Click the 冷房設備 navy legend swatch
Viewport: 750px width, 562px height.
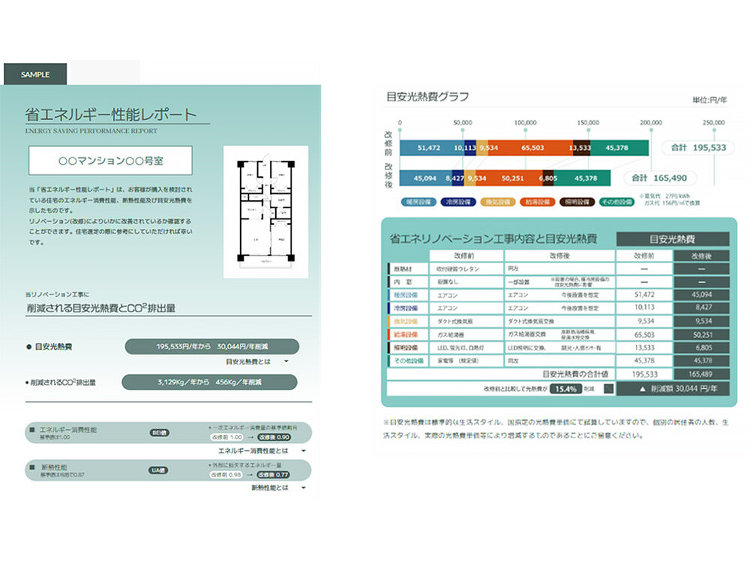pos(458,202)
